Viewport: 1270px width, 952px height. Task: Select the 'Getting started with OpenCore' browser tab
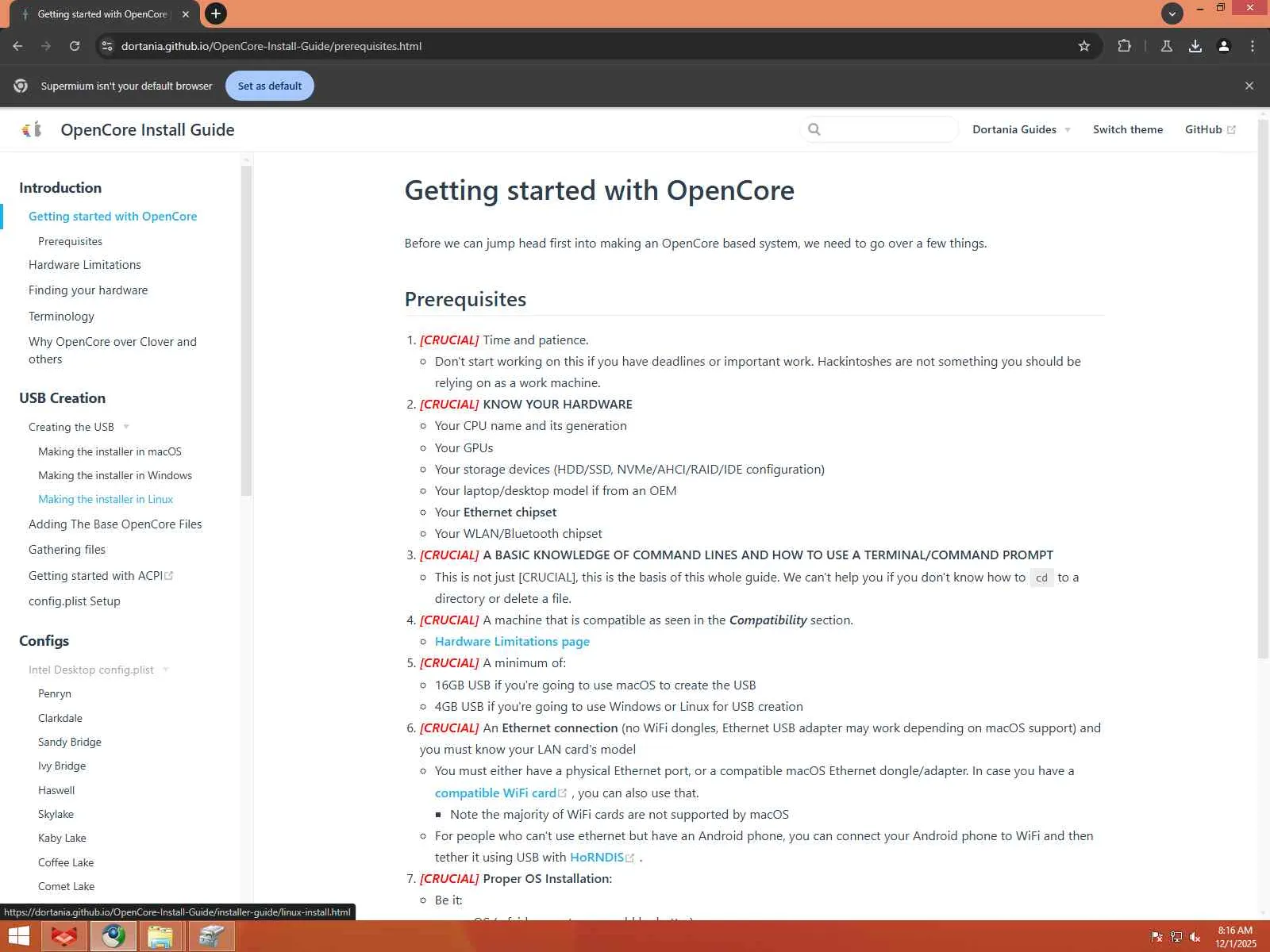(102, 14)
